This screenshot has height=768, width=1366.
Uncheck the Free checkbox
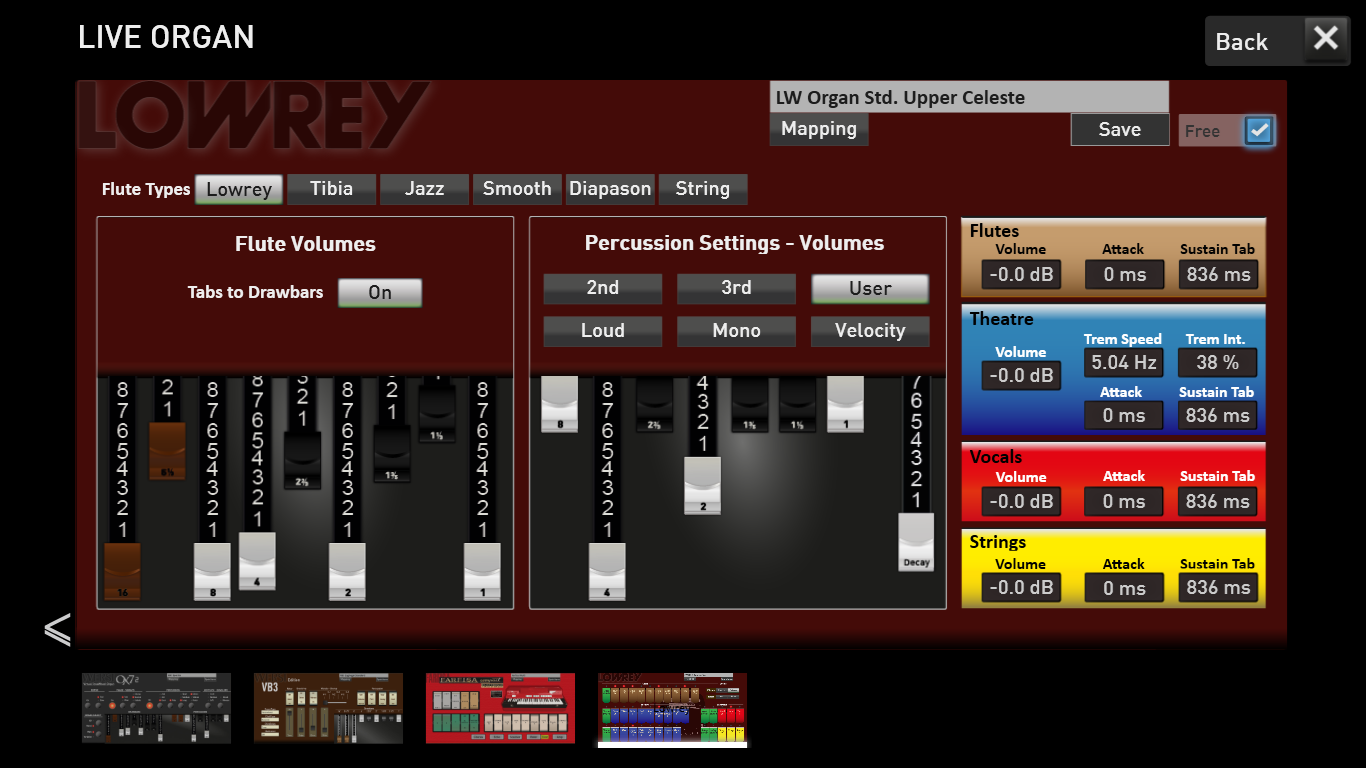pyautogui.click(x=1259, y=131)
